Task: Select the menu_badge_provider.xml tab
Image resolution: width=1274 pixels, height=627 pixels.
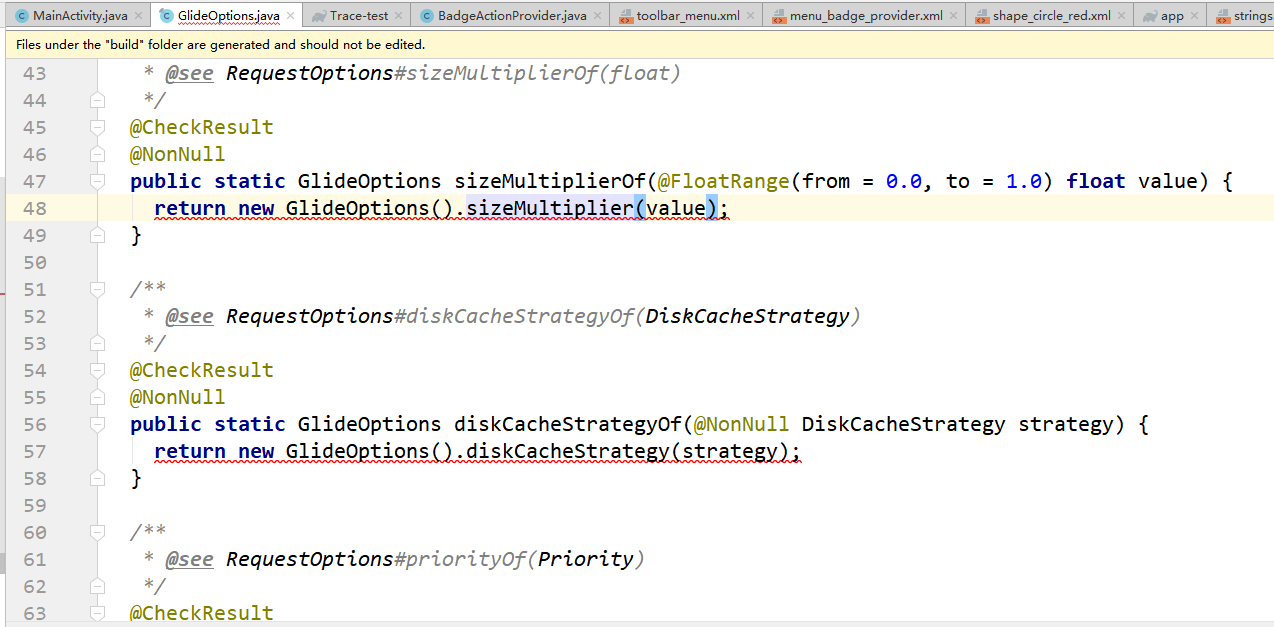Action: [866, 16]
